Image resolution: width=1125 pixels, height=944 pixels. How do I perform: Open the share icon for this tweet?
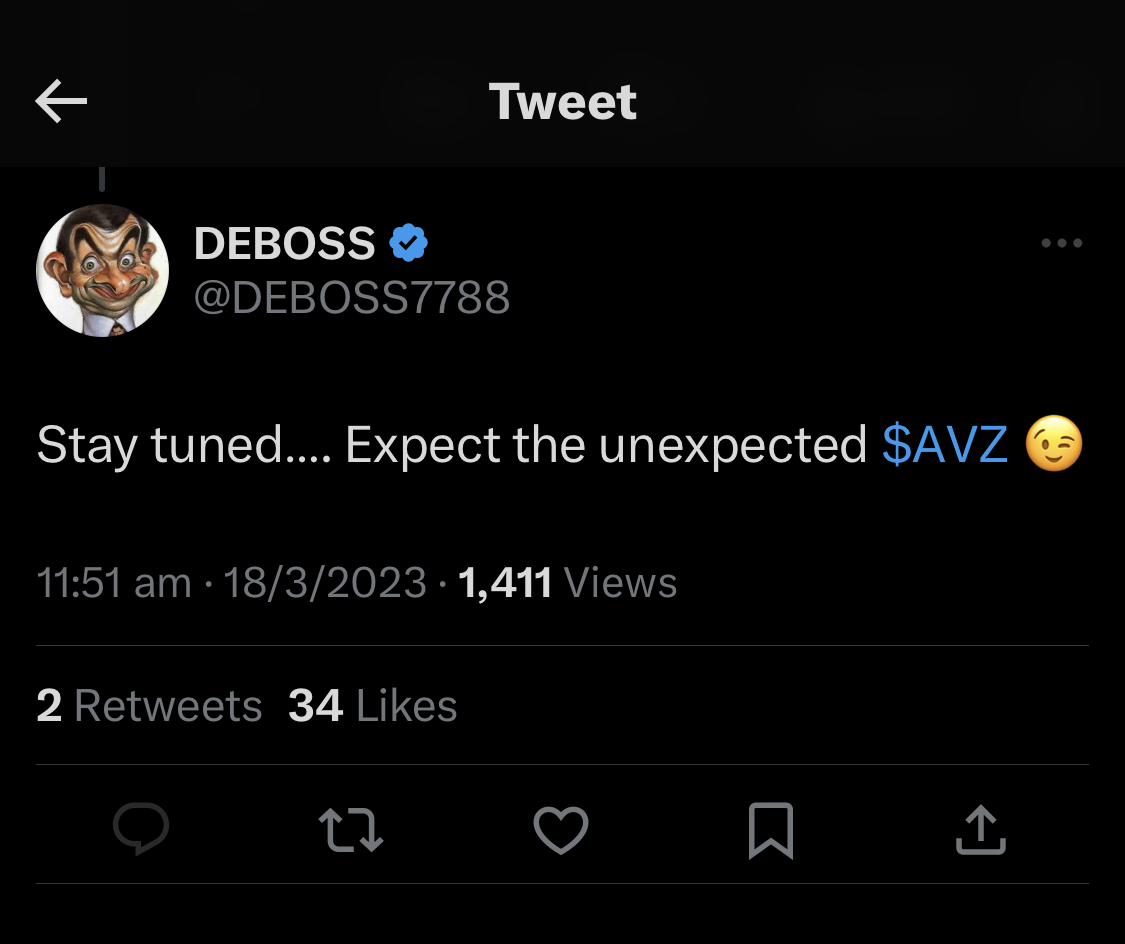(980, 830)
